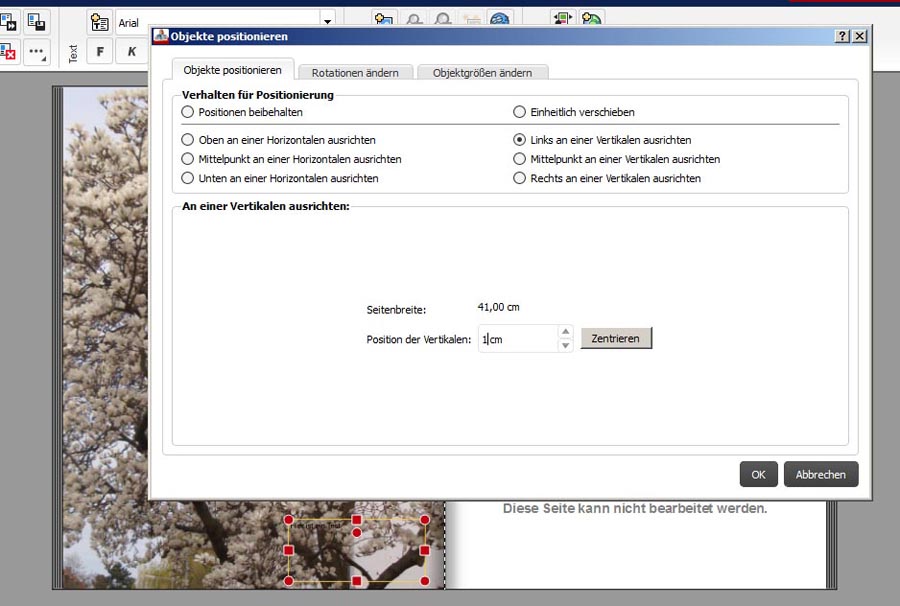Click the globe icon in the top toolbar
Screen dimensions: 900x606
click(500, 20)
